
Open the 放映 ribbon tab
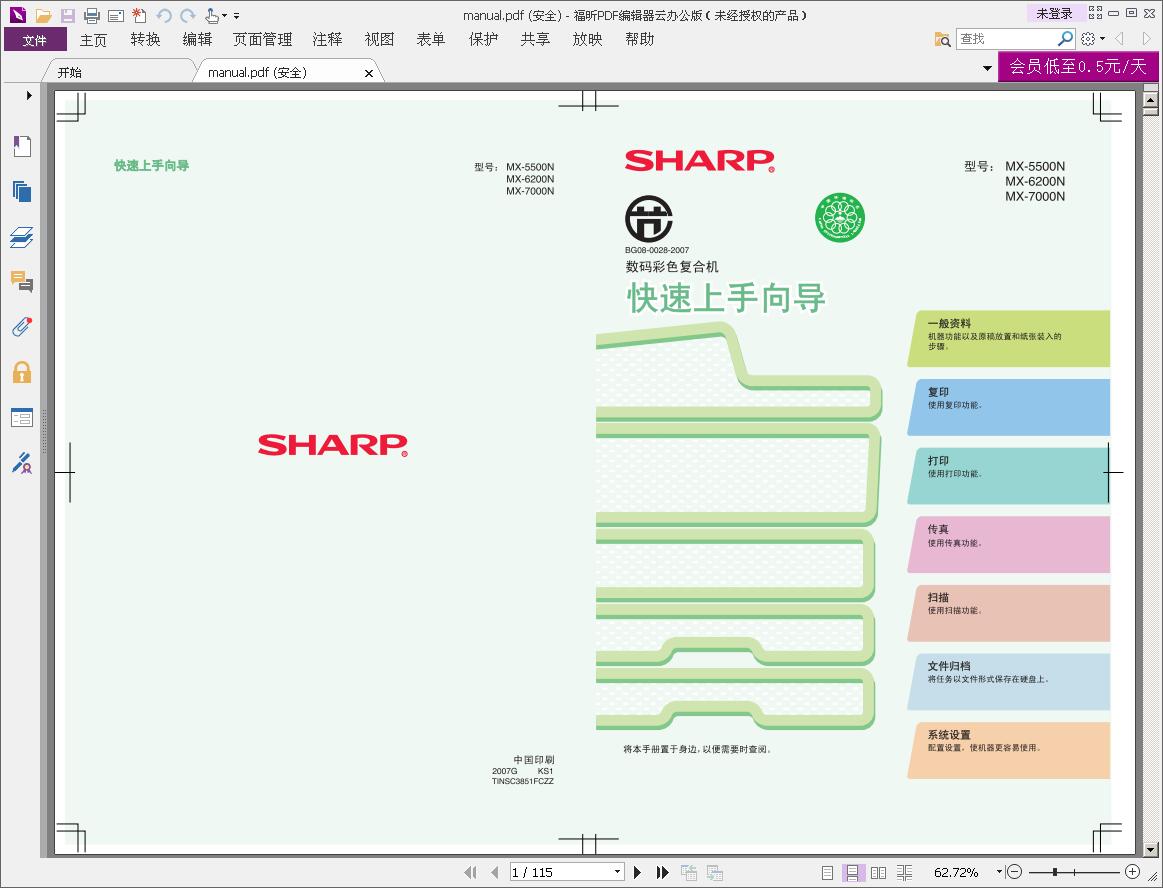pyautogui.click(x=587, y=39)
